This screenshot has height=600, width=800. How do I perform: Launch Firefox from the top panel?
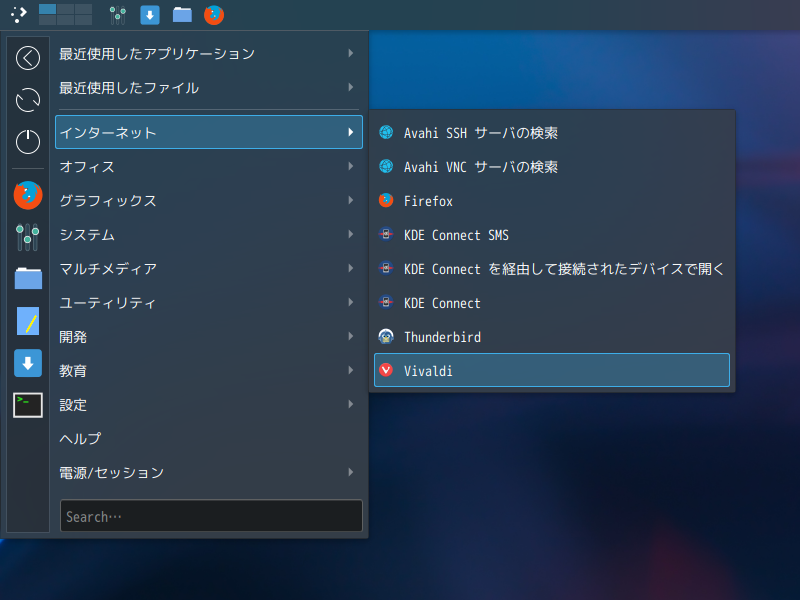click(x=214, y=15)
